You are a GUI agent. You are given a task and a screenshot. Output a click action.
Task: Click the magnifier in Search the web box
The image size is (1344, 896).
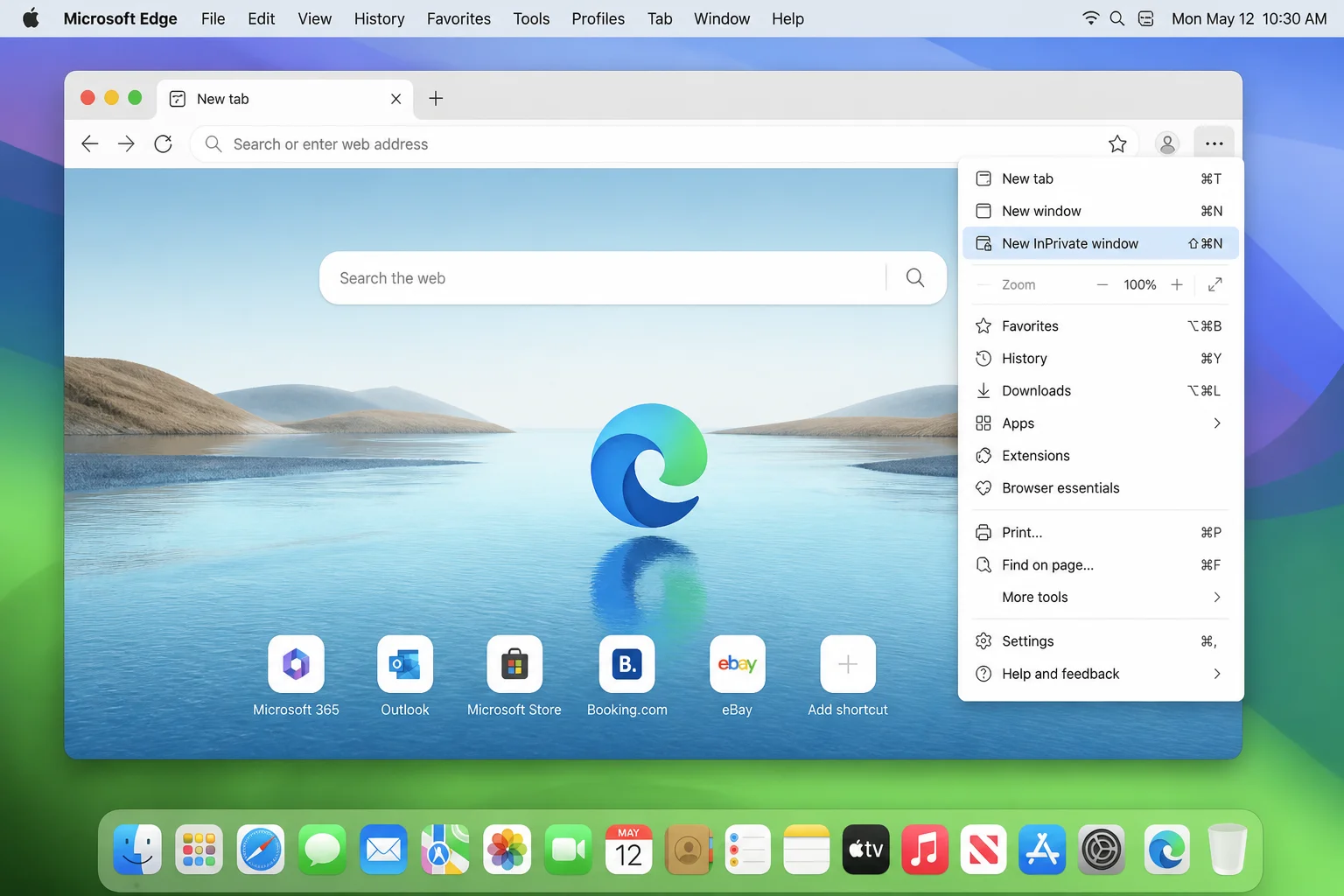click(915, 277)
